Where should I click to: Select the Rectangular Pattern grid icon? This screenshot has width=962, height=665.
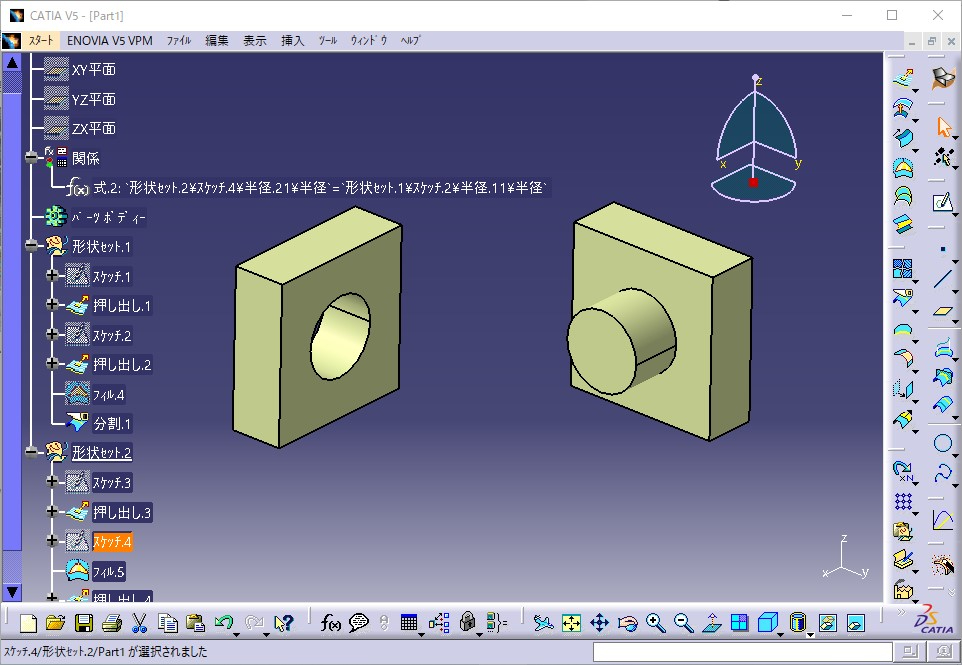point(903,501)
